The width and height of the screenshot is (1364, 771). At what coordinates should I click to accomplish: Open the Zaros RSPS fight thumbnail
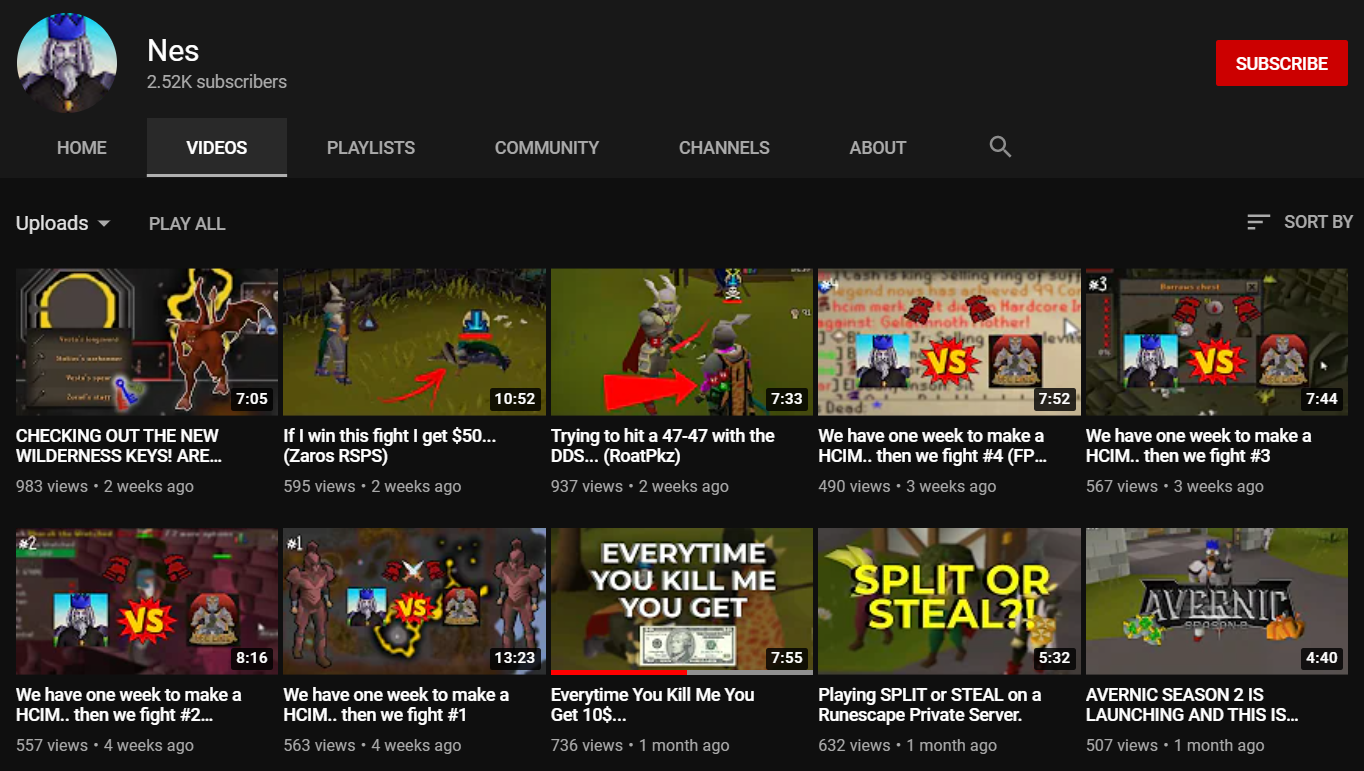[x=414, y=342]
